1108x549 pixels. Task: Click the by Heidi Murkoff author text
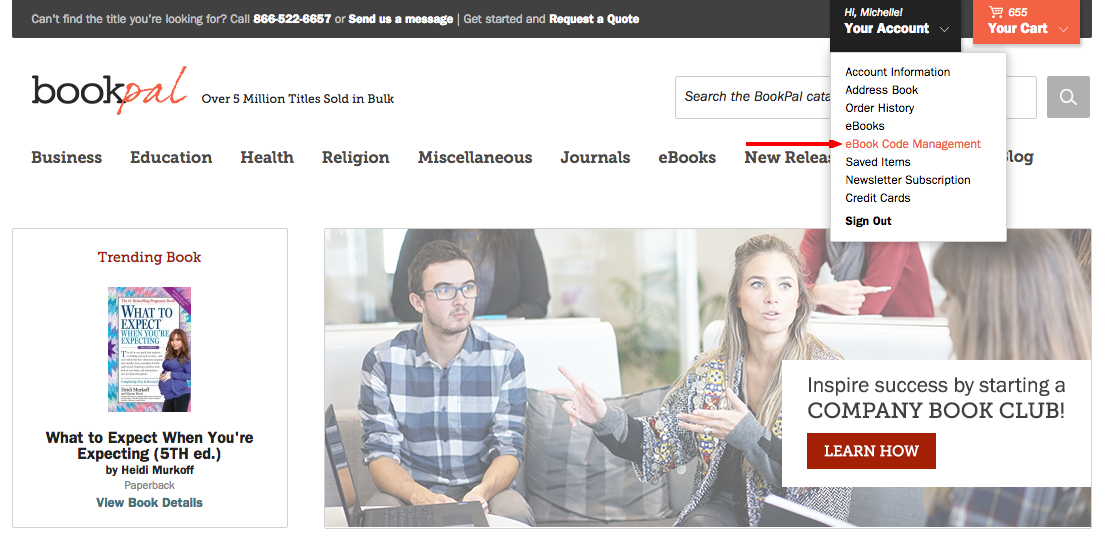[x=149, y=470]
